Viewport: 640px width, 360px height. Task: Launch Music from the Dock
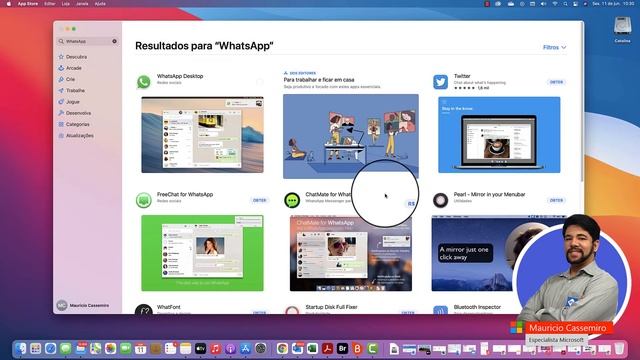(216, 349)
